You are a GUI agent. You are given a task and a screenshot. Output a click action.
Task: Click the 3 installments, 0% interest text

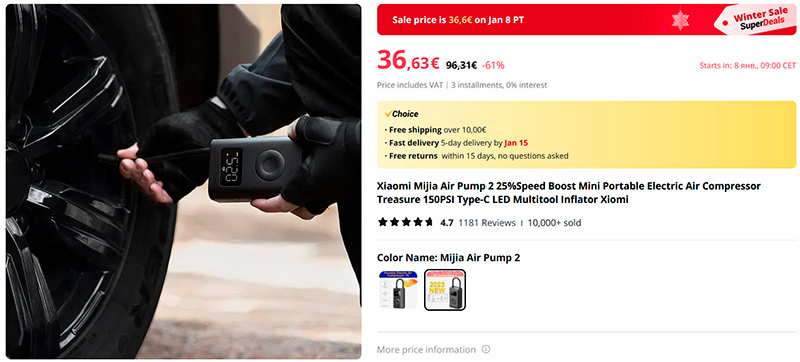[x=499, y=85]
